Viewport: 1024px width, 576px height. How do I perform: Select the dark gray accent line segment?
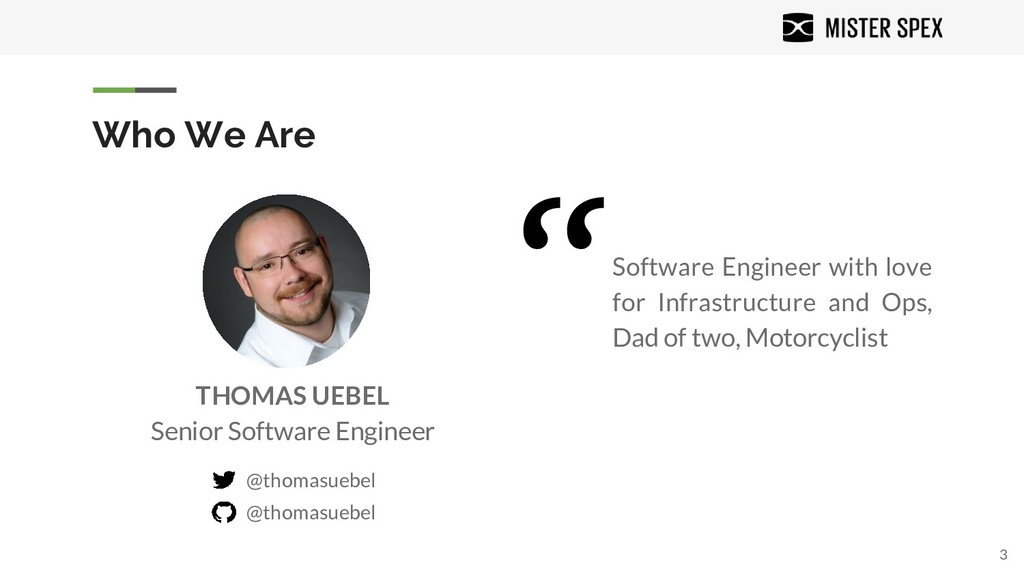click(x=156, y=90)
